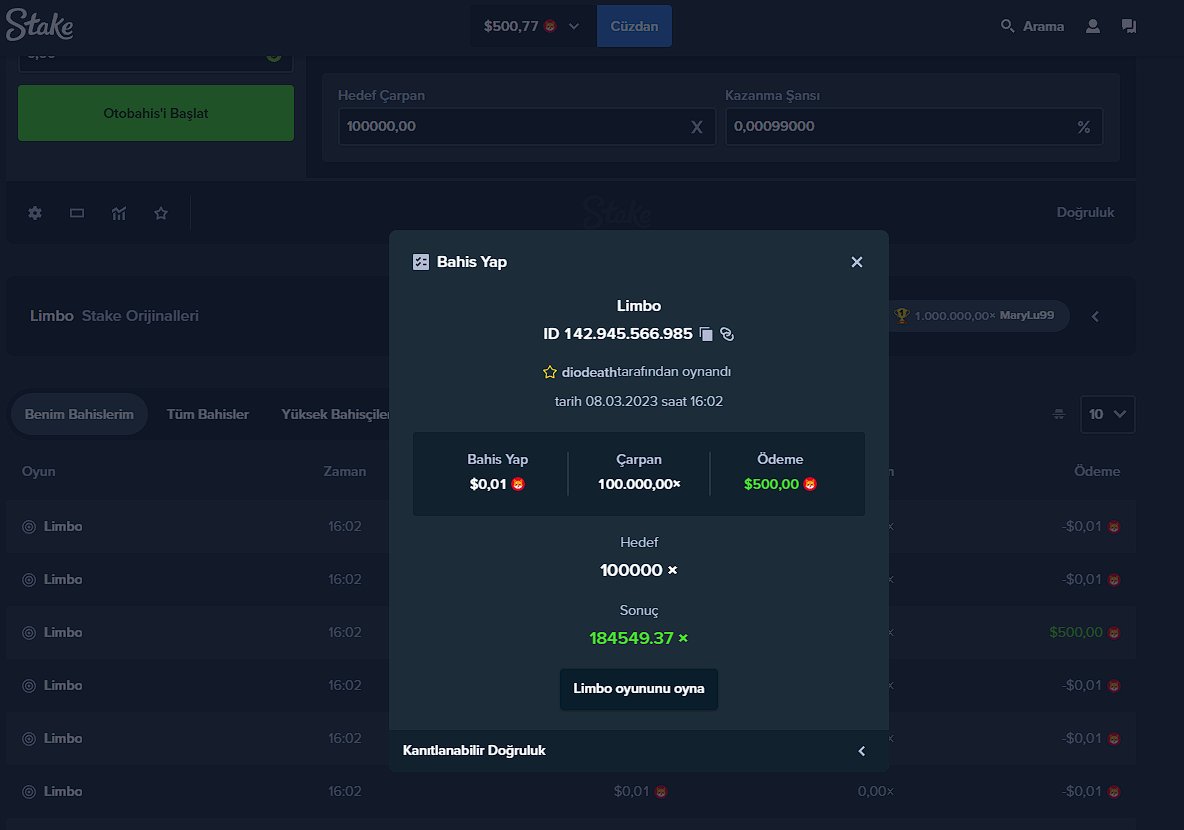This screenshot has width=1184, height=830.
Task: Toggle theatre mode rectangle icon
Action: 77,213
